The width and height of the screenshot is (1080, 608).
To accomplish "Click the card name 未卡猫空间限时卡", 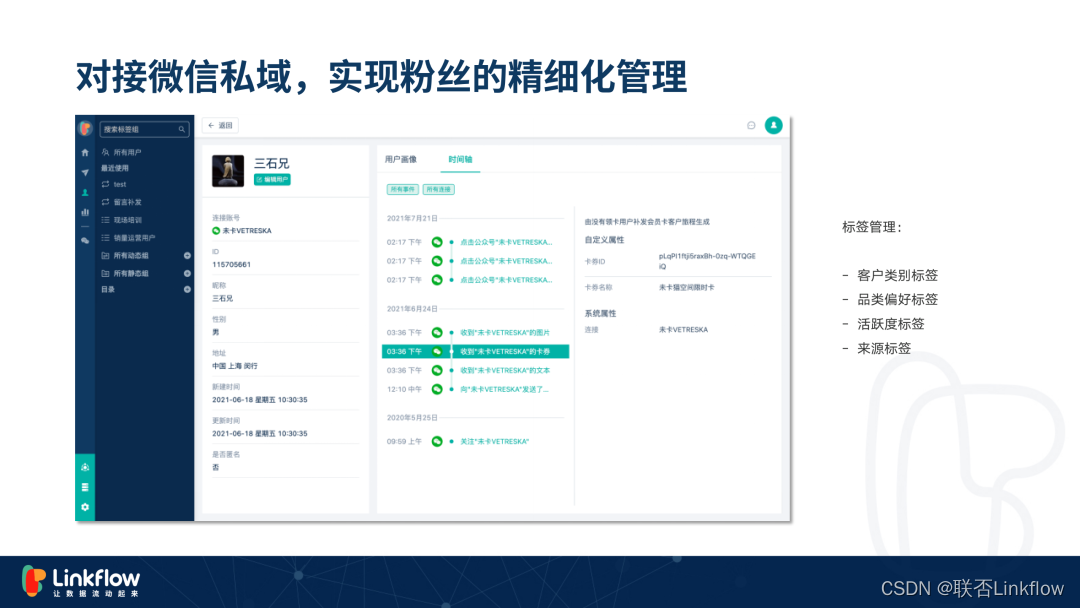I will click(687, 287).
